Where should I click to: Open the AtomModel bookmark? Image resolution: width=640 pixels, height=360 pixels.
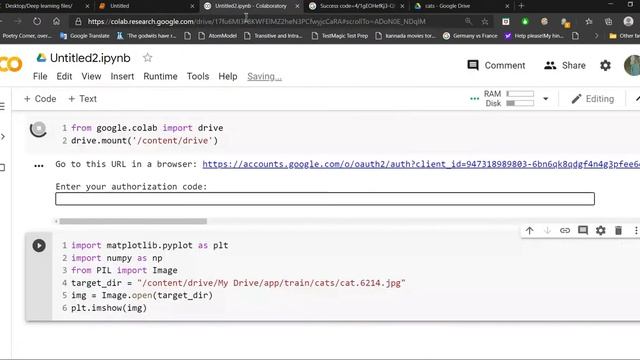[218, 36]
